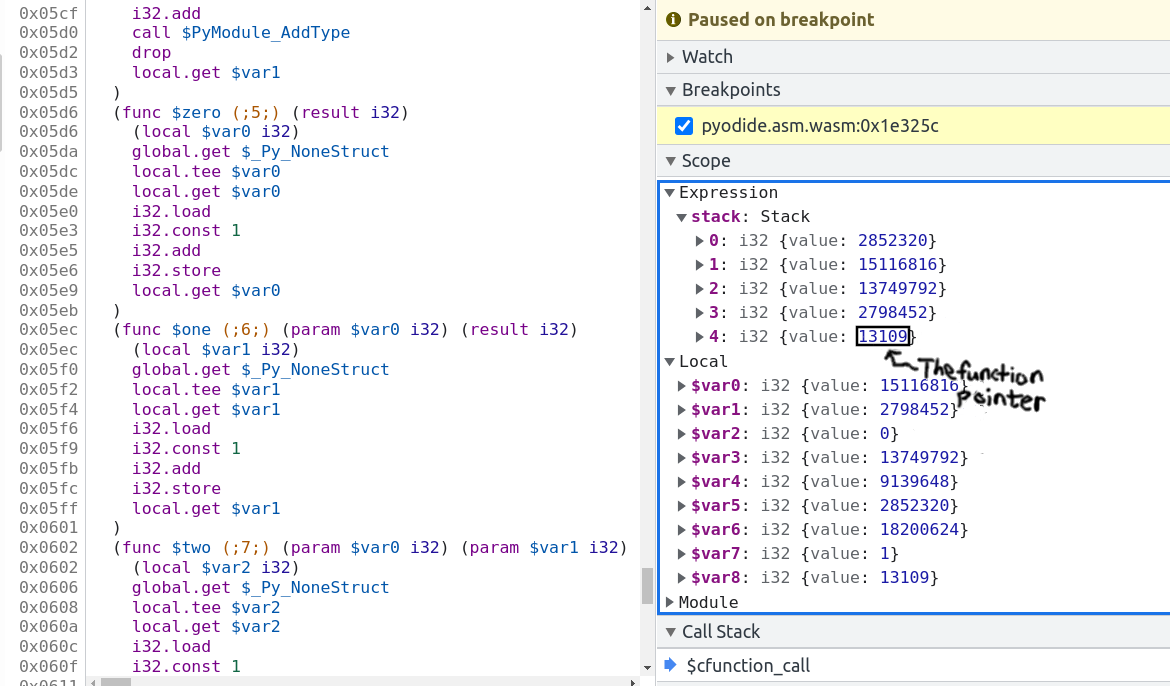This screenshot has width=1170, height=686.
Task: Click the $PyModule_AddType call target
Action: tap(266, 33)
